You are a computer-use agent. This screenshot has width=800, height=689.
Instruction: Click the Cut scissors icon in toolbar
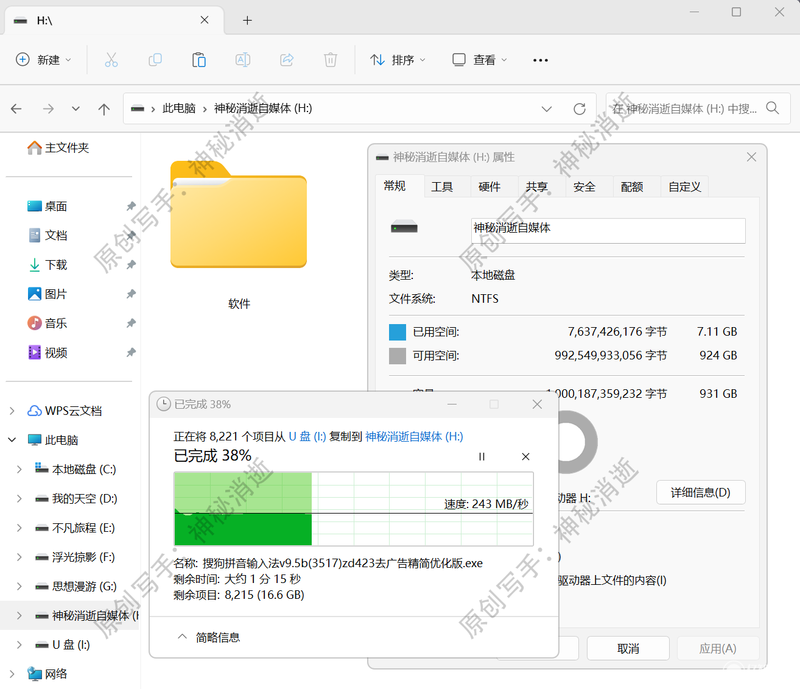click(111, 60)
